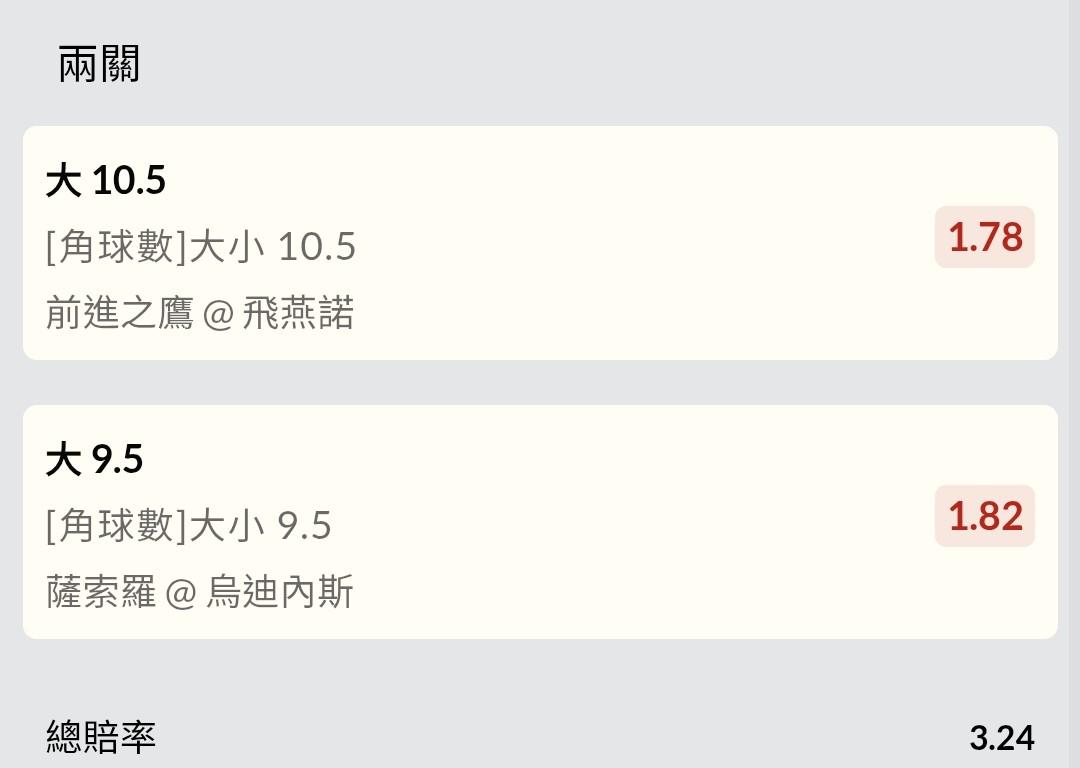Open the 前進之鷹 team name

click(x=119, y=314)
